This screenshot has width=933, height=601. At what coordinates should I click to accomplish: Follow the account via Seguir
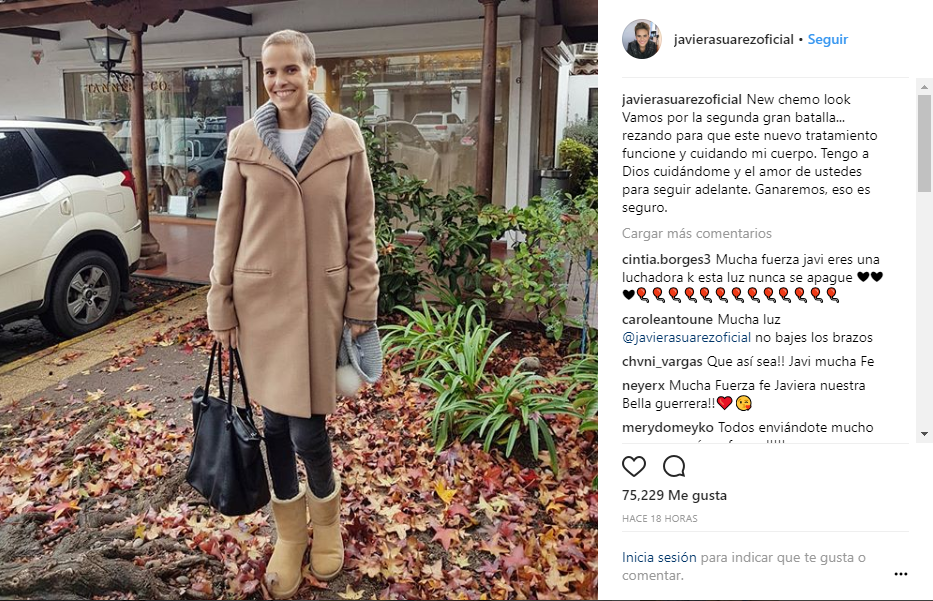tap(827, 39)
